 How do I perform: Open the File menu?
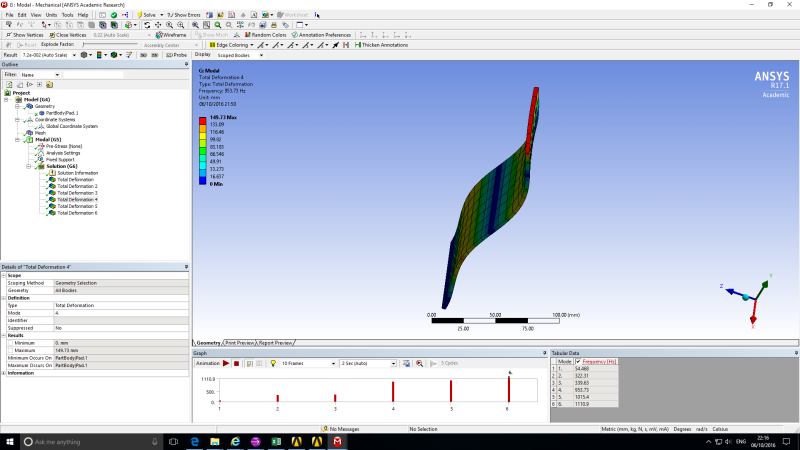(x=9, y=15)
